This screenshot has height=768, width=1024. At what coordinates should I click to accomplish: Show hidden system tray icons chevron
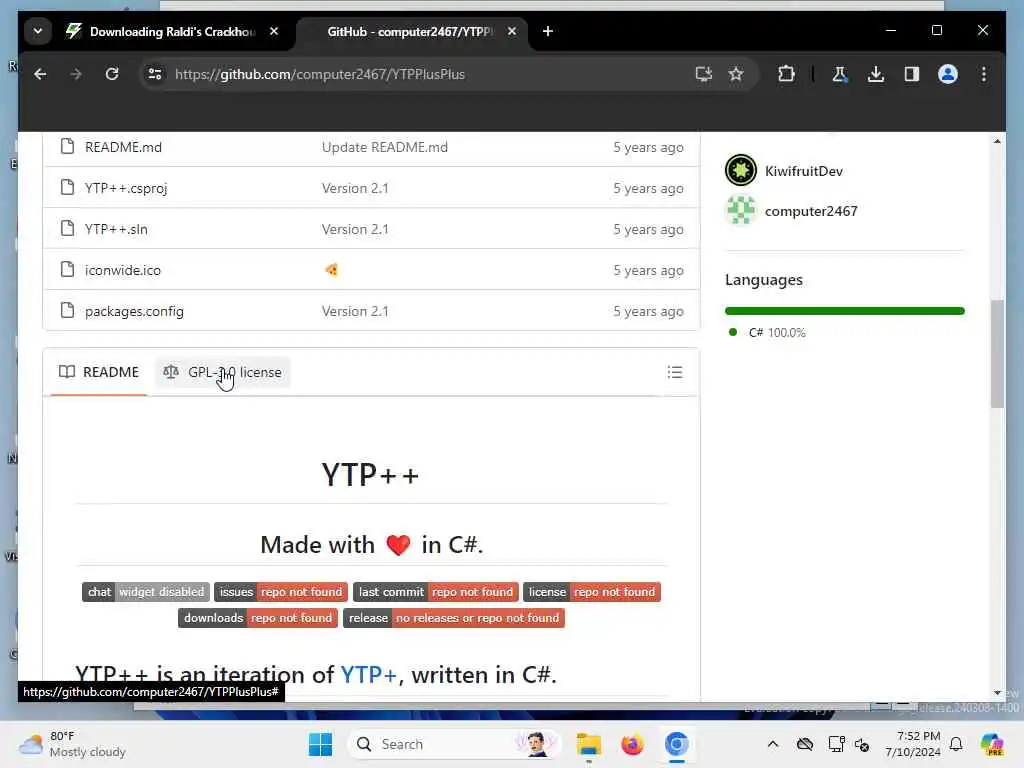[773, 744]
